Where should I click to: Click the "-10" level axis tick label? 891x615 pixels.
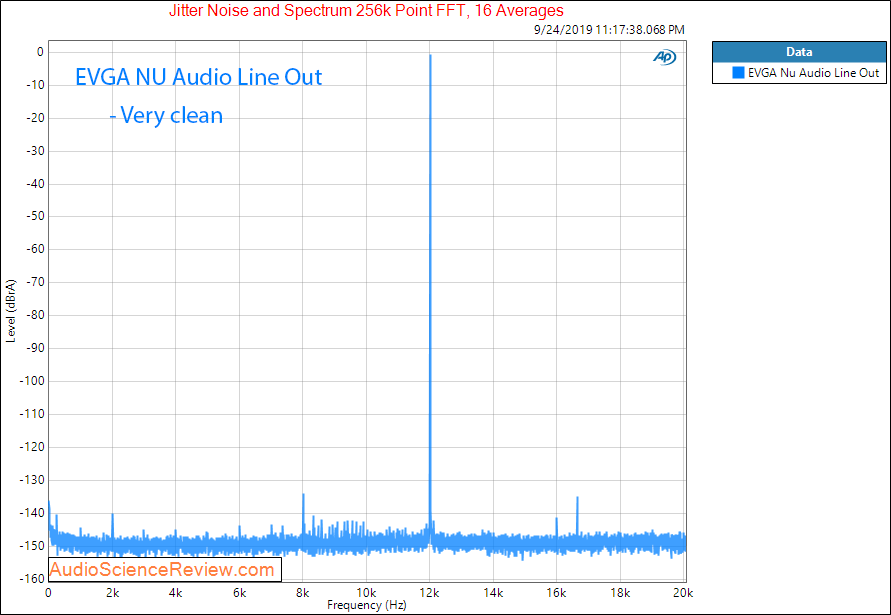(x=35, y=85)
